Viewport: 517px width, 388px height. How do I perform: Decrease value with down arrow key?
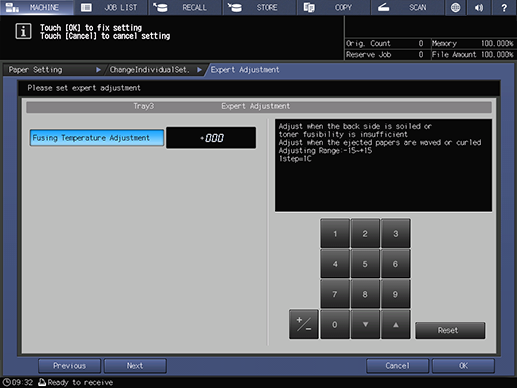click(365, 324)
